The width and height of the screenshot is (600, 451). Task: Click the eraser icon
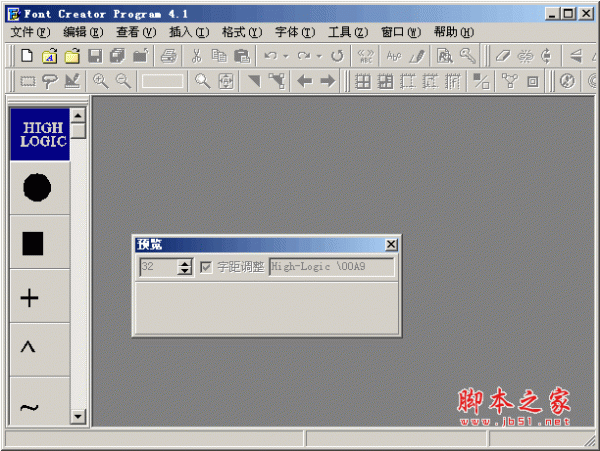[503, 56]
